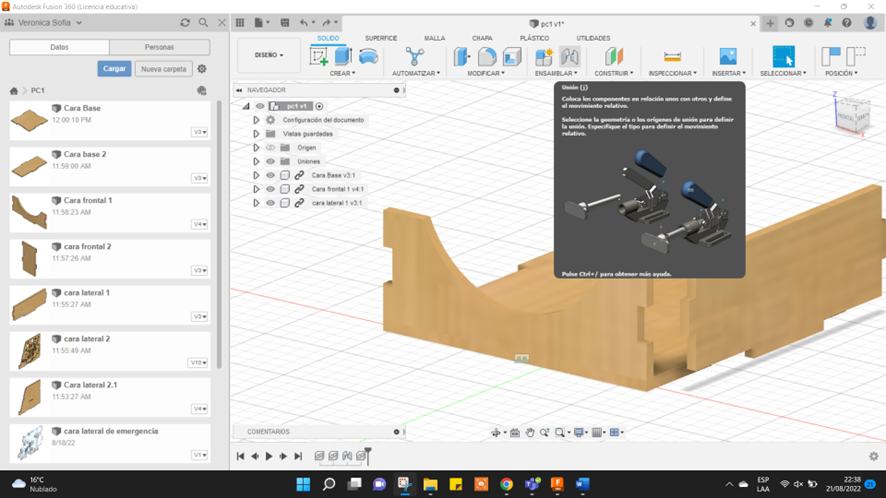Screen dimensions: 886x498
Task: Select the Shell modify icon
Action: (x=512, y=57)
